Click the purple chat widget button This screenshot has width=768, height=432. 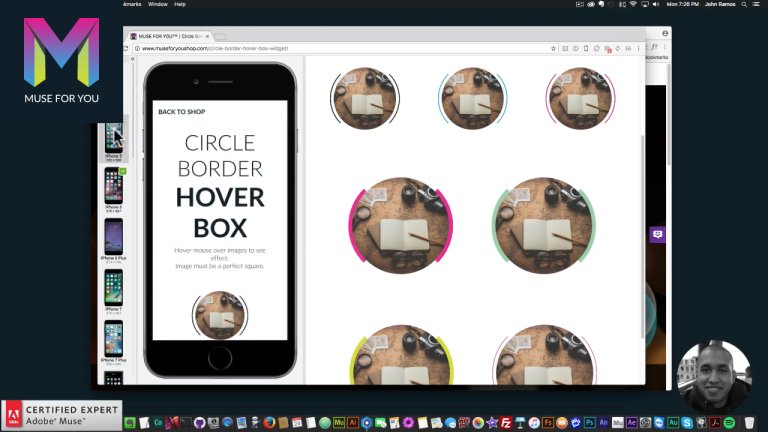click(x=657, y=235)
